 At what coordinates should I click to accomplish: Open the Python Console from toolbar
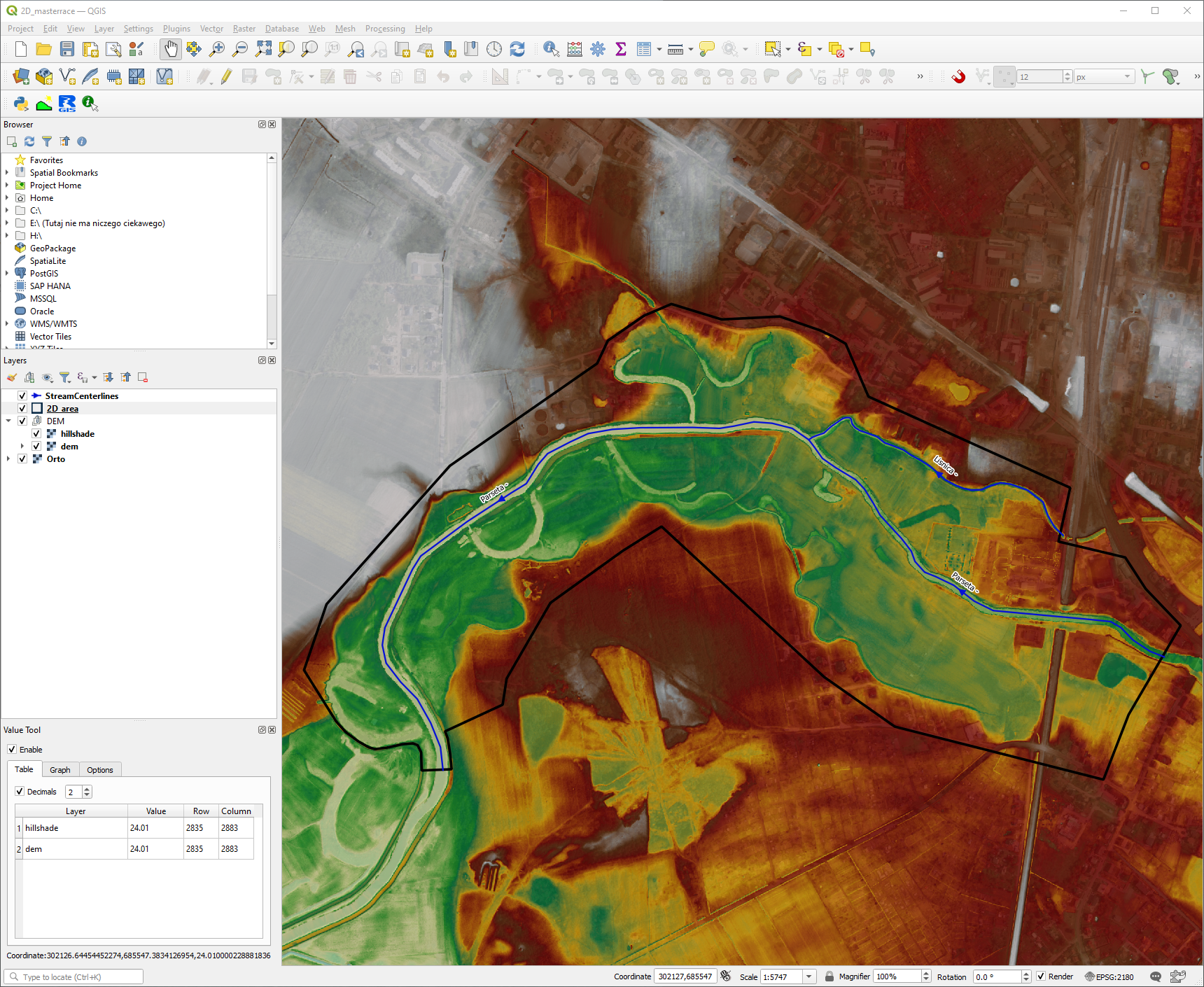21,104
